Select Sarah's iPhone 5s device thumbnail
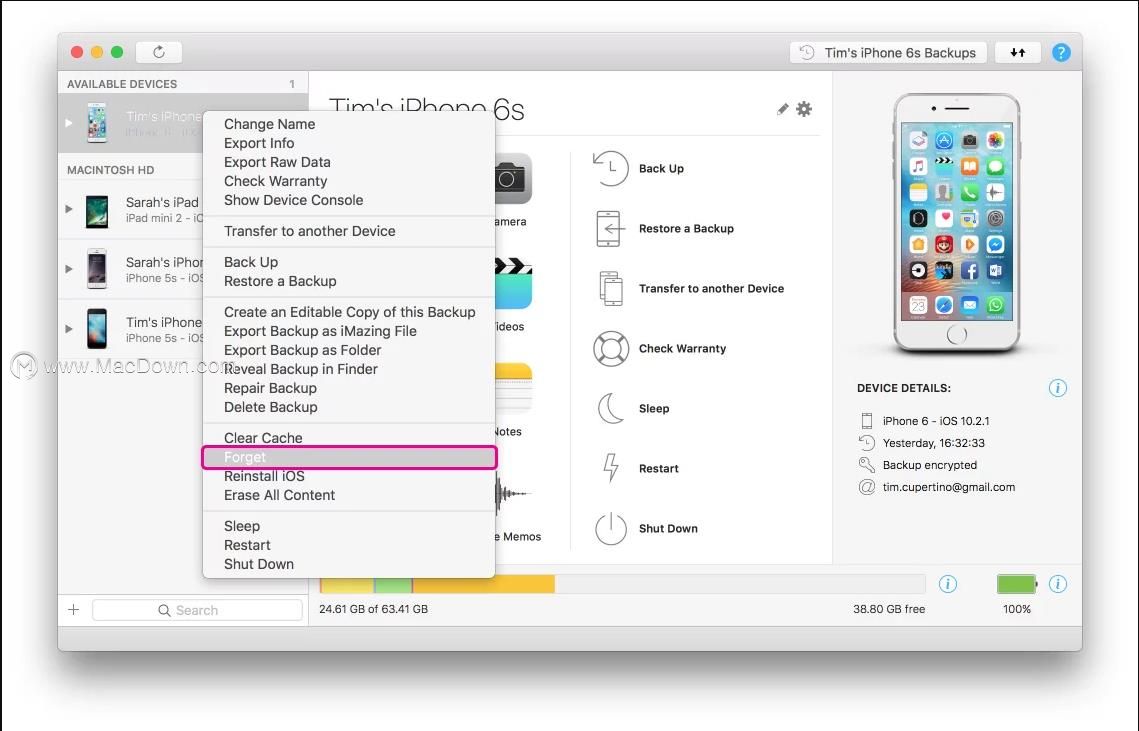The height and width of the screenshot is (731, 1139). (x=97, y=269)
